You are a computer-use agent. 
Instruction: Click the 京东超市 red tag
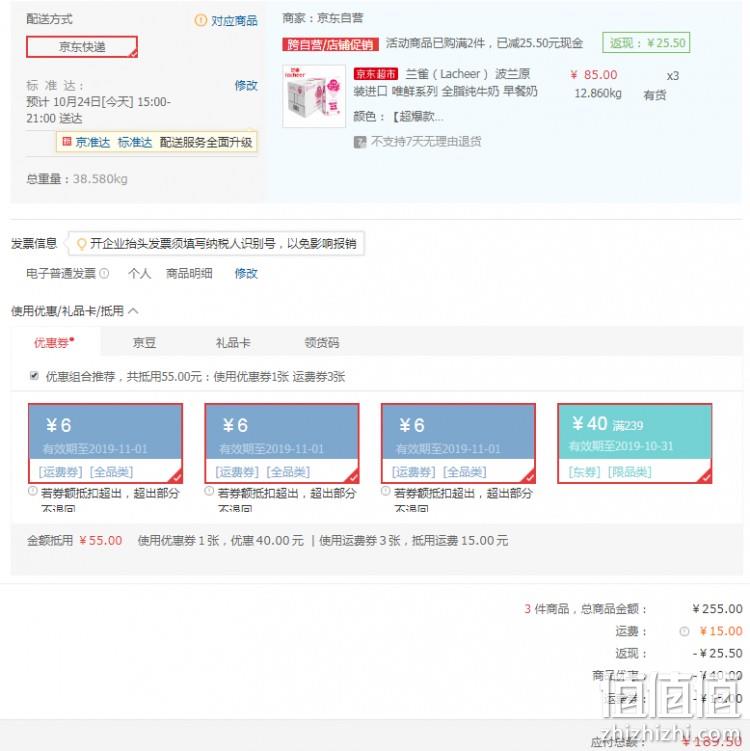[376, 74]
